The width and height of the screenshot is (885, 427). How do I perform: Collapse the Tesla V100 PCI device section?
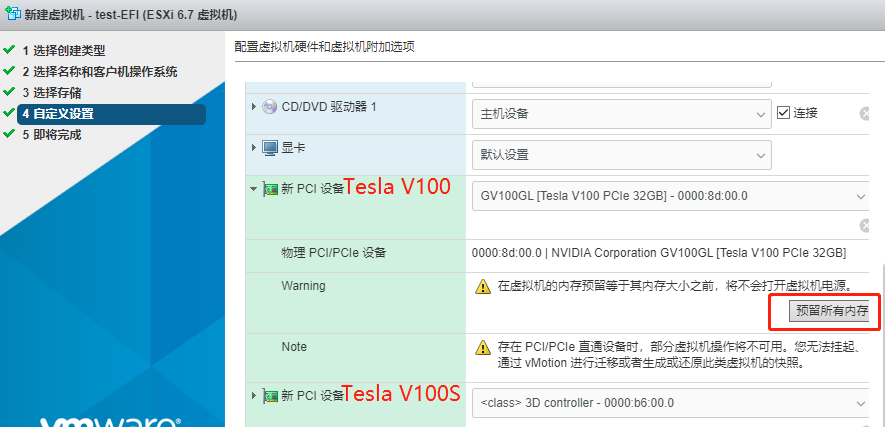click(254, 189)
